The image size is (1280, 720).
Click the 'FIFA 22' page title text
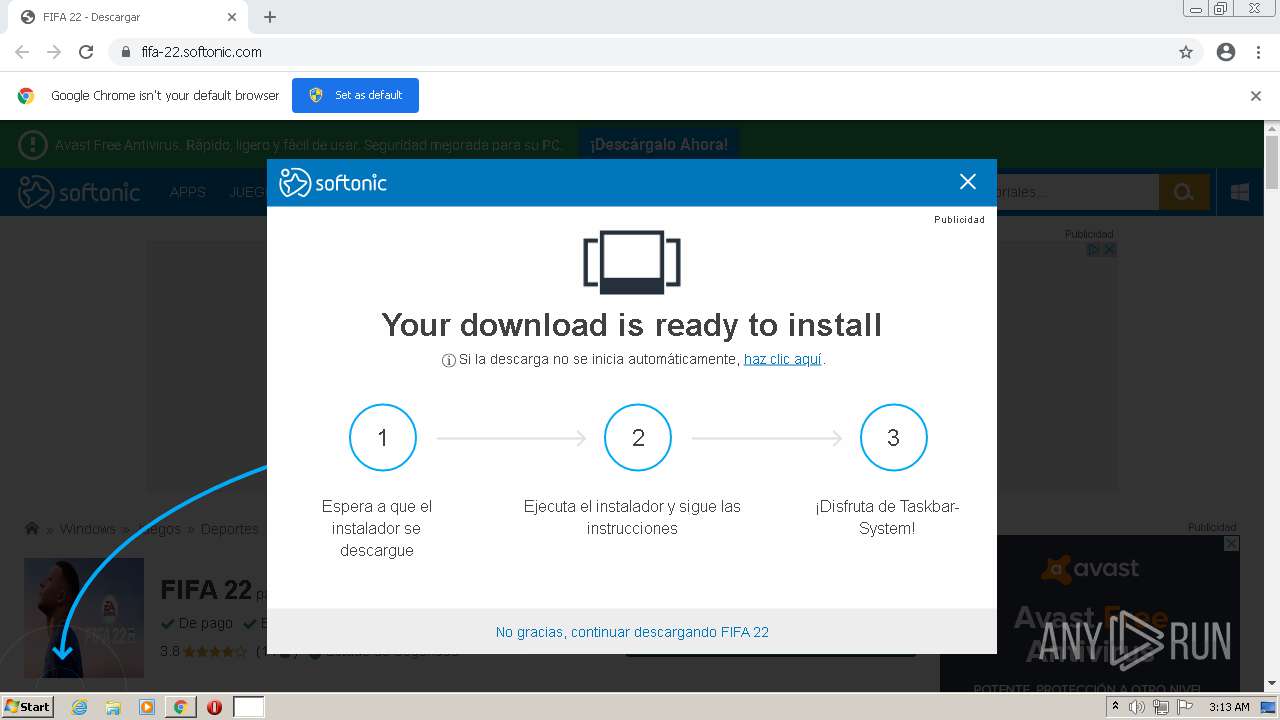pos(206,590)
